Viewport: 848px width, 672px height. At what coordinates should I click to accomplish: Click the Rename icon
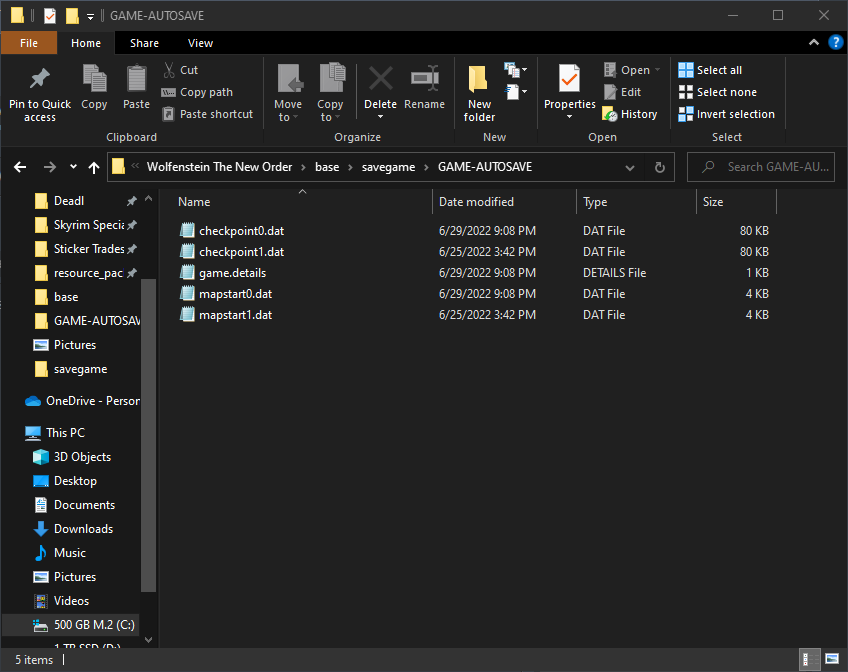(425, 78)
